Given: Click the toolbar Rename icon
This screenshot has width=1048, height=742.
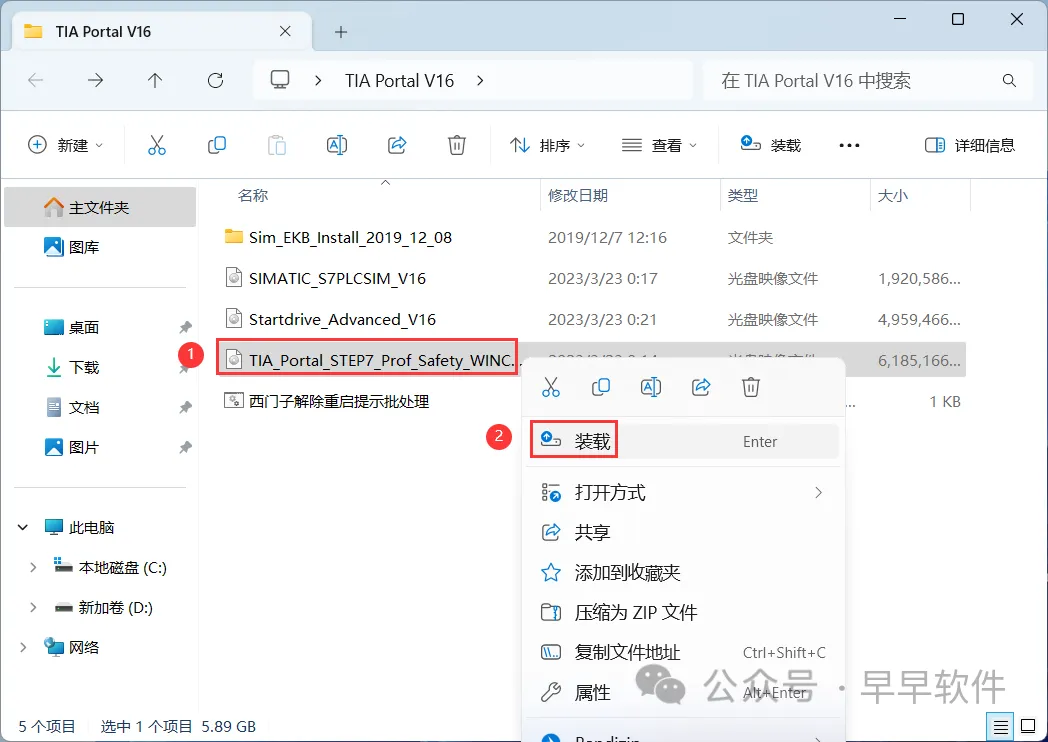Looking at the screenshot, I should pos(337,145).
